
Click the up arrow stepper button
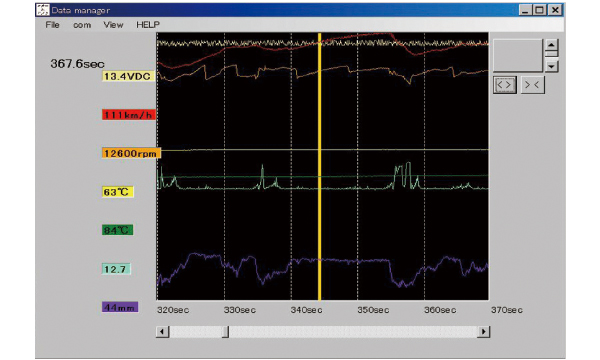(x=551, y=45)
